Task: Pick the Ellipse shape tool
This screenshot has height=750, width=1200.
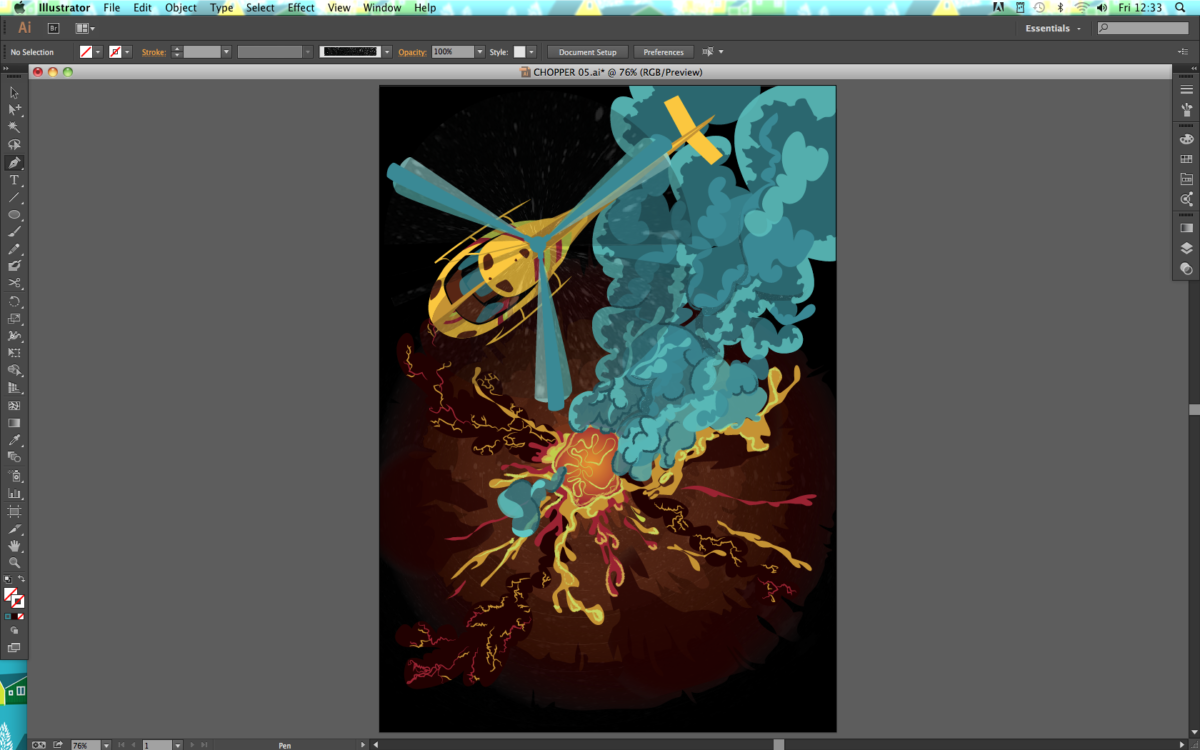Action: pyautogui.click(x=14, y=215)
